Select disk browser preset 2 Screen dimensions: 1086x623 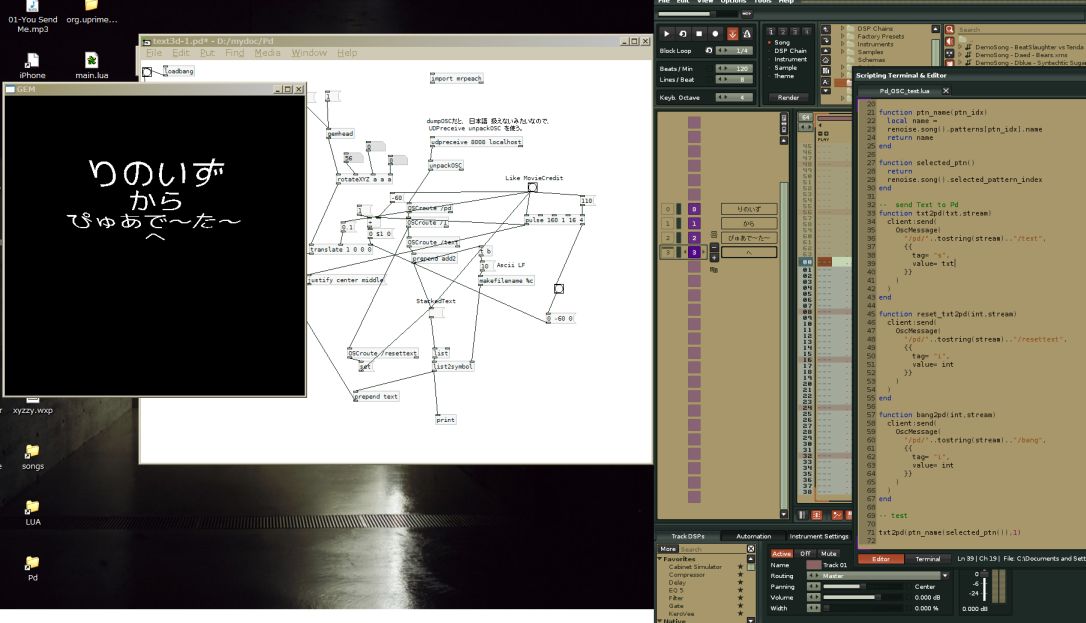(x=783, y=31)
